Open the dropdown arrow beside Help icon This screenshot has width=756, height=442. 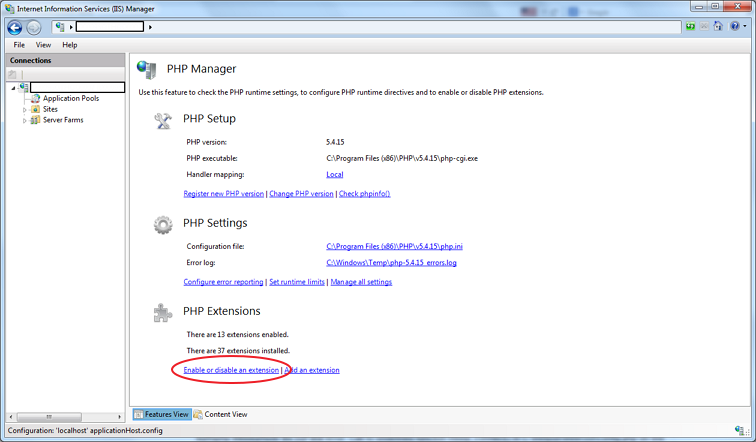tap(745, 26)
